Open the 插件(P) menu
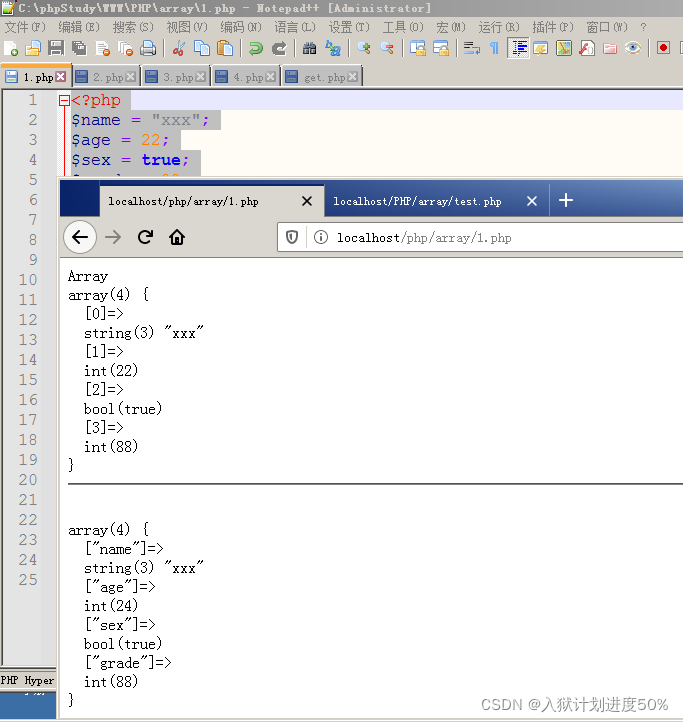 (x=553, y=27)
